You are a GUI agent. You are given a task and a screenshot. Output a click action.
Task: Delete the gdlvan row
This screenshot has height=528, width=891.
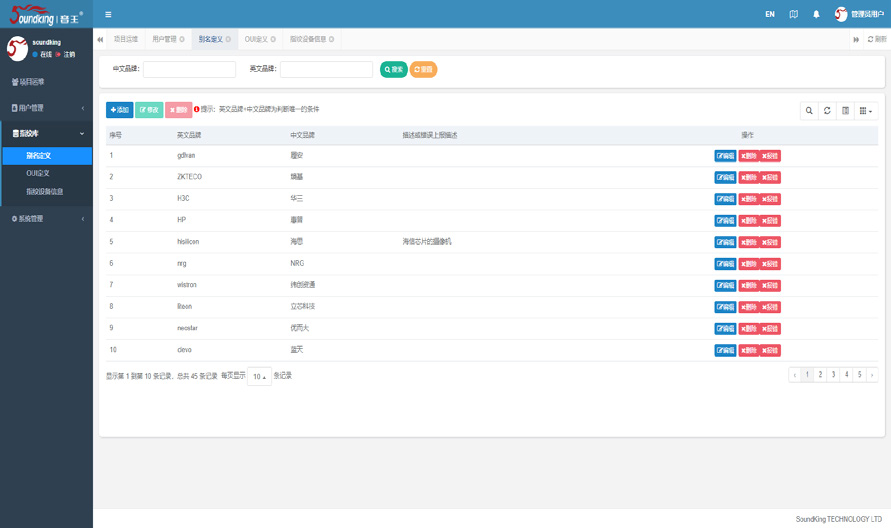point(748,156)
